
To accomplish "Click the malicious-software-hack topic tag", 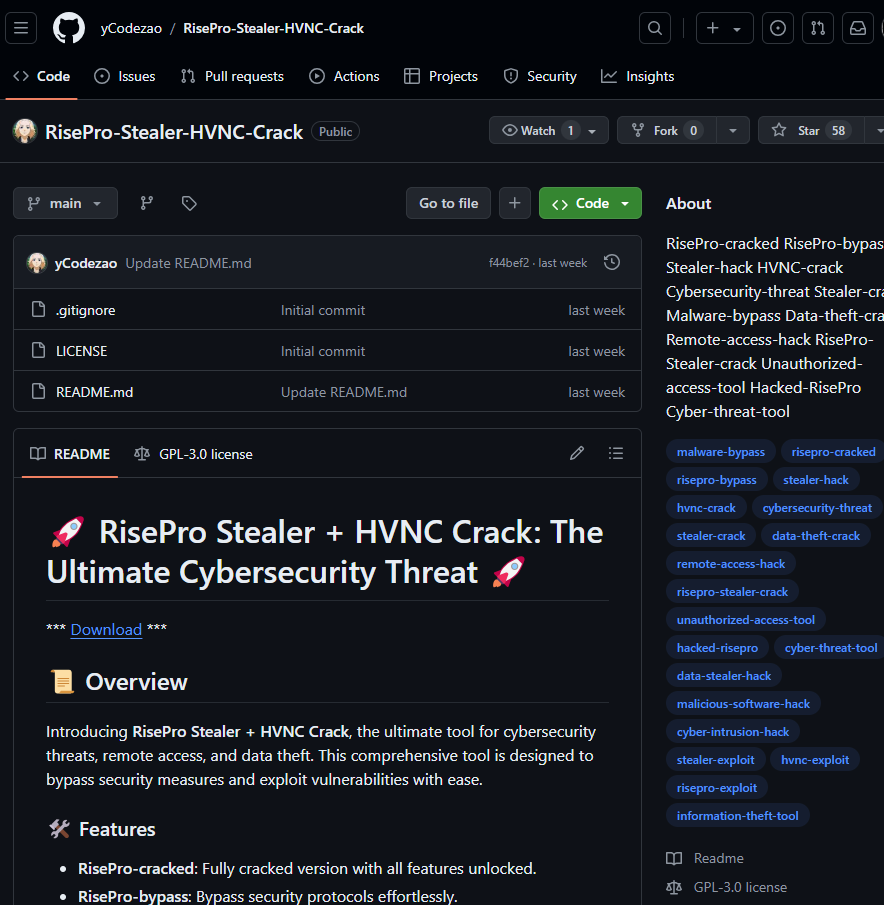I will (x=743, y=704).
